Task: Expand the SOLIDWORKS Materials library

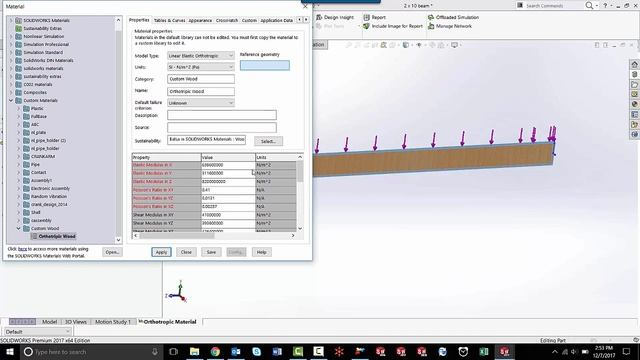Action: click(11, 20)
